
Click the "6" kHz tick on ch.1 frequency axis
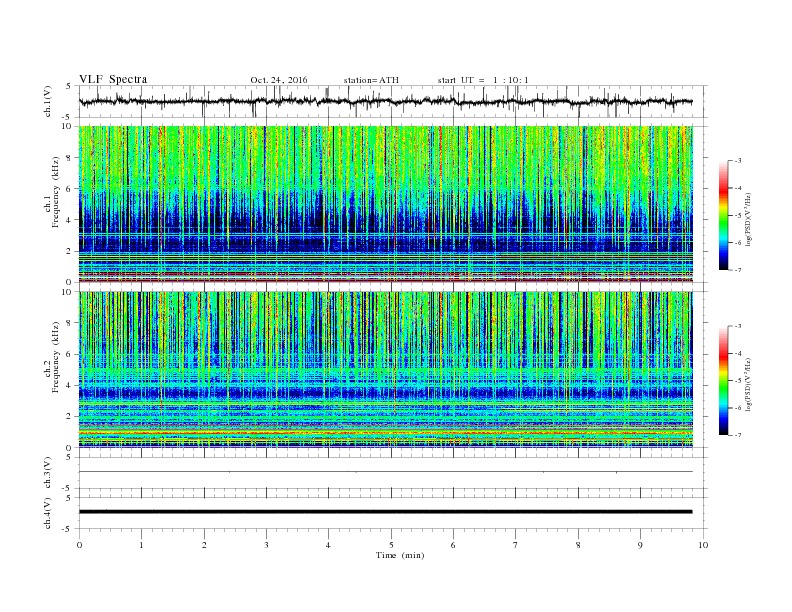pyautogui.click(x=70, y=189)
